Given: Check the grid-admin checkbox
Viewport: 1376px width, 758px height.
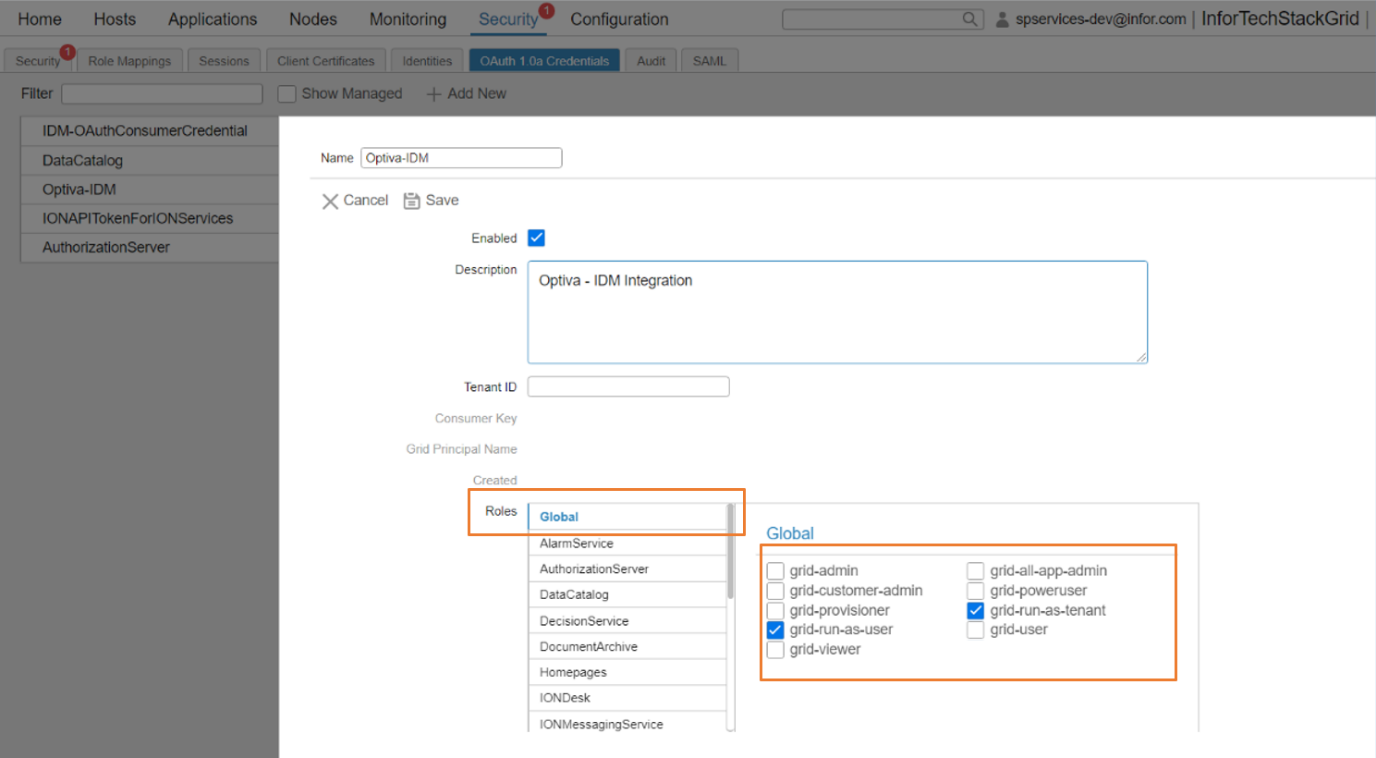Looking at the screenshot, I should point(775,570).
